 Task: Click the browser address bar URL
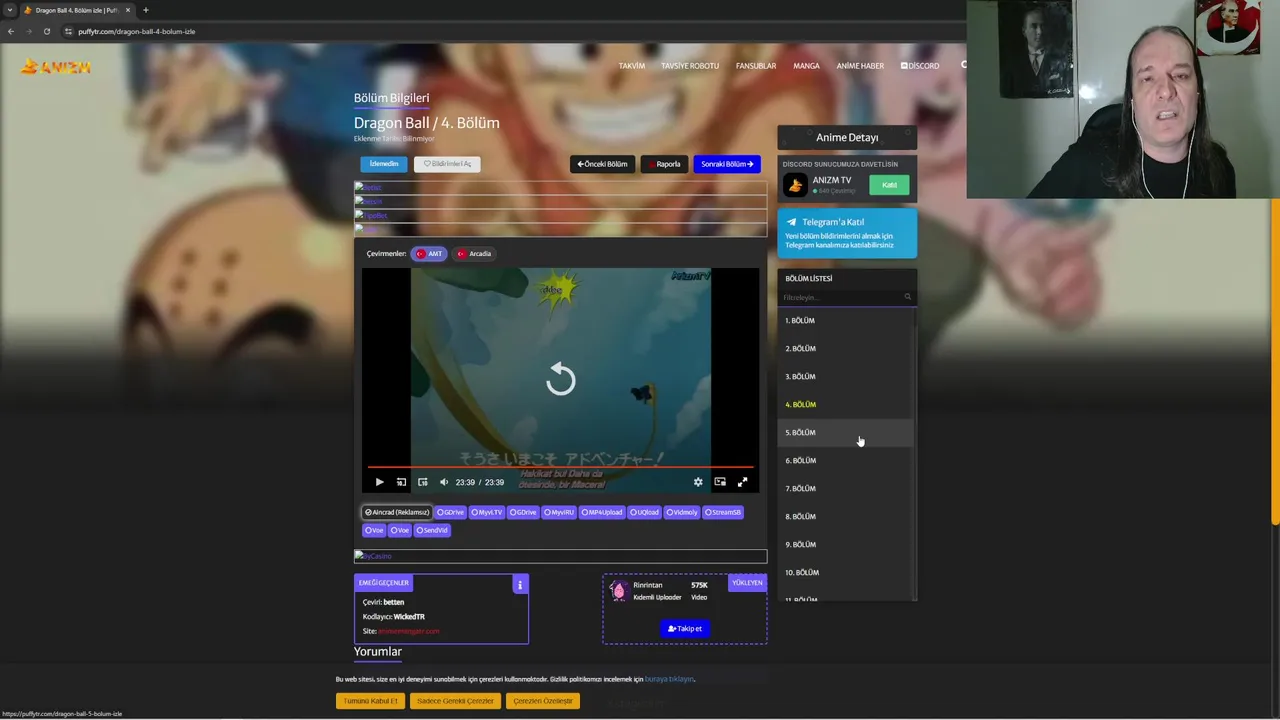136,31
